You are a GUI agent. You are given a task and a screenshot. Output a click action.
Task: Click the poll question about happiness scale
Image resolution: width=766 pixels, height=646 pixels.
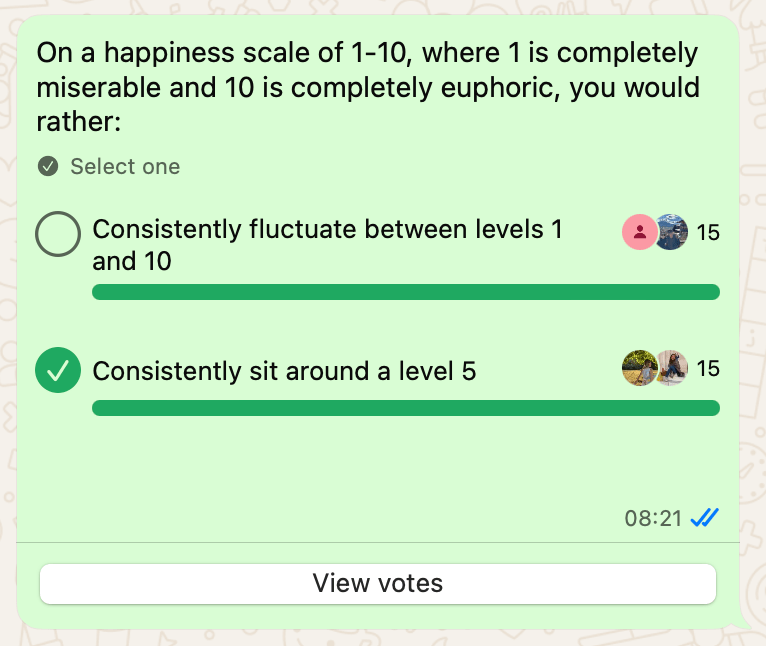click(x=367, y=88)
